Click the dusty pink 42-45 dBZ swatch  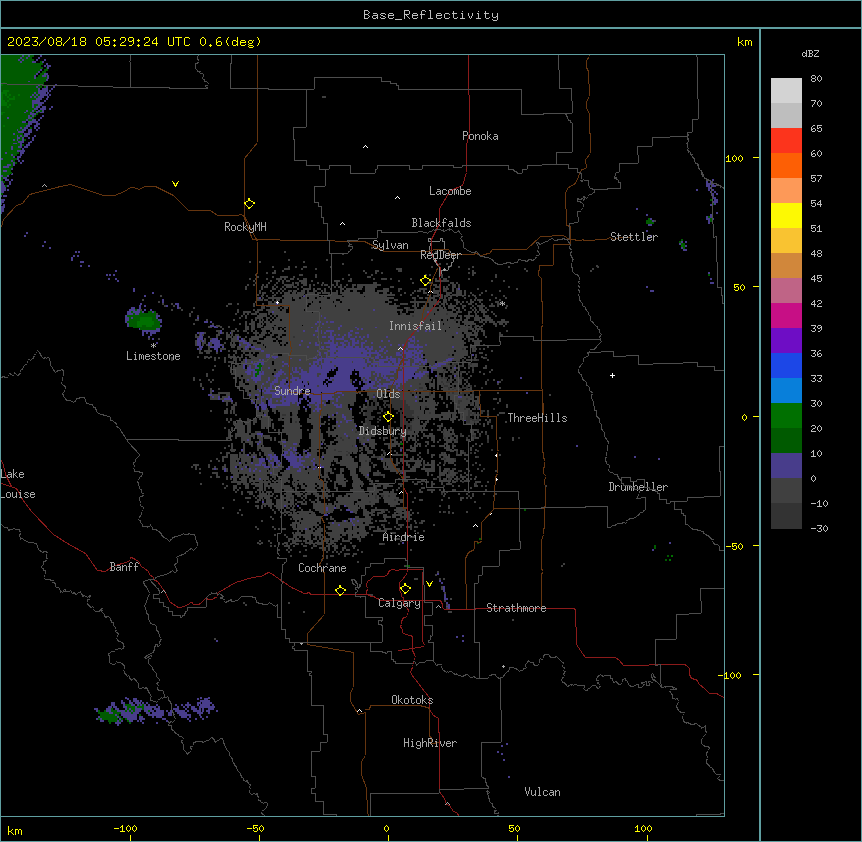pyautogui.click(x=786, y=291)
